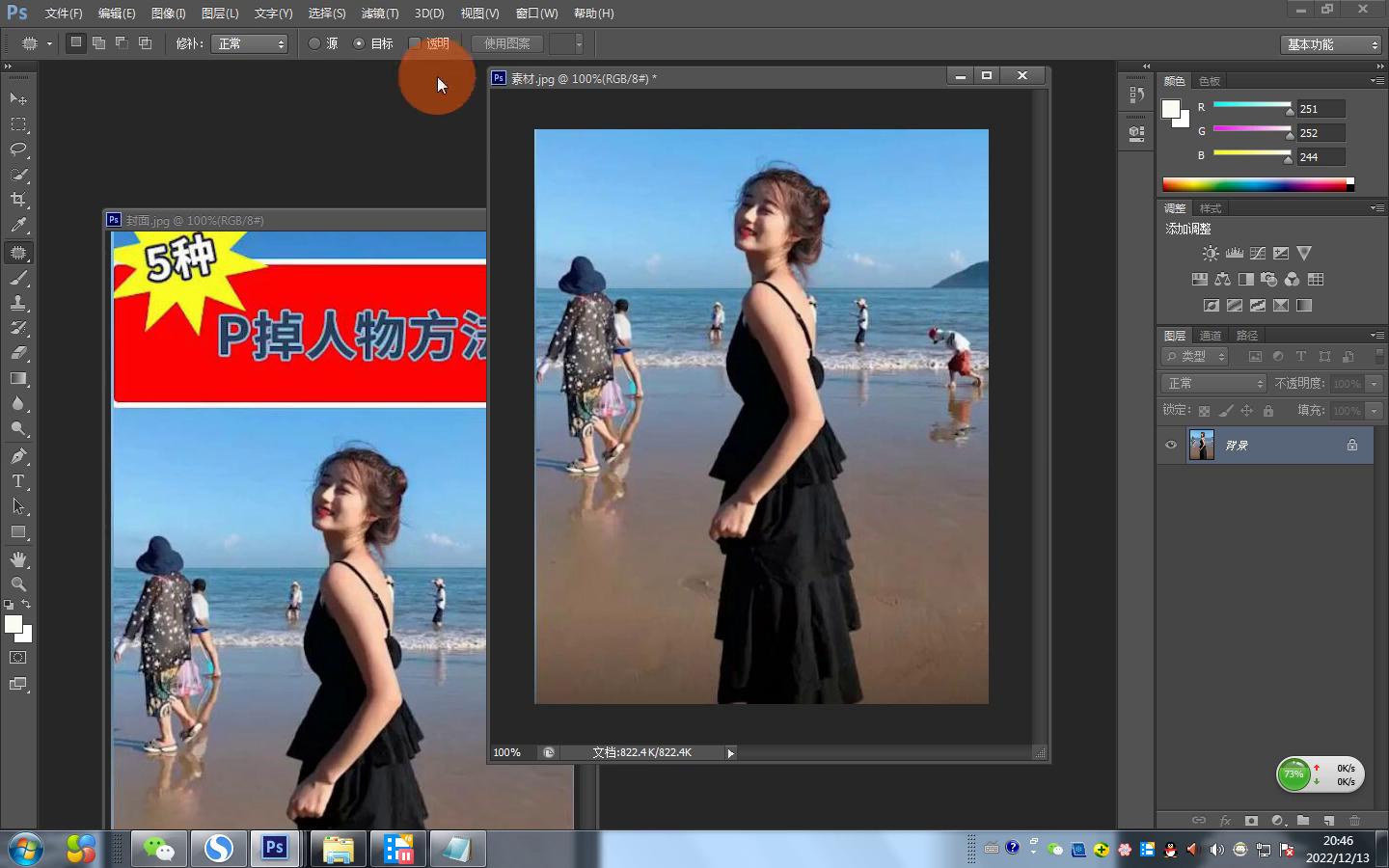Select the Pen tool

point(18,456)
